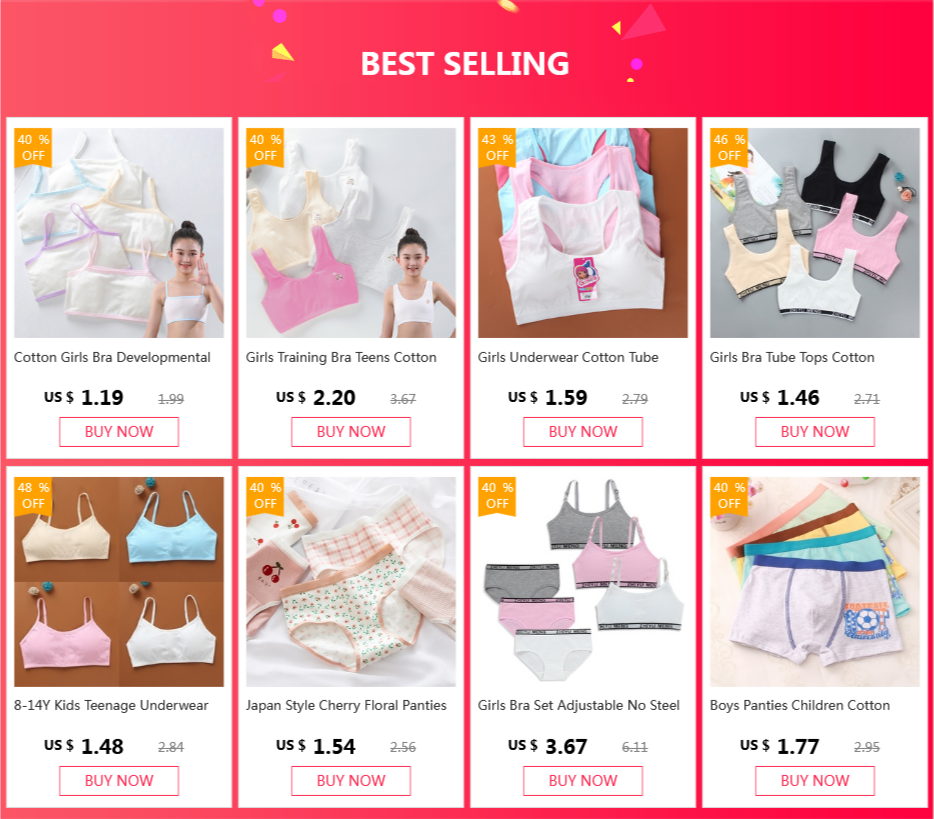Screen dimensions: 934x819
Task: Click BUY NOW for 8-14Y Kids Teenage Underwear
Action: 119,781
